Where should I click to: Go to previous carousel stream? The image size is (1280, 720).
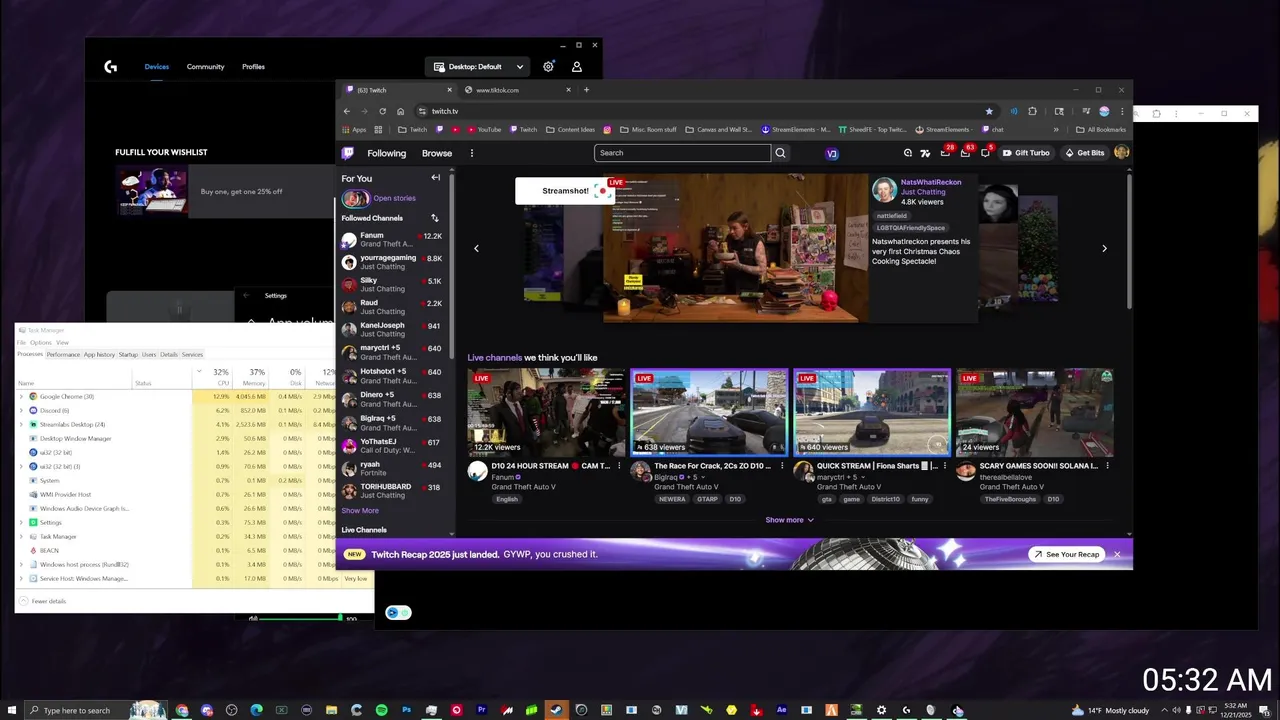click(476, 248)
